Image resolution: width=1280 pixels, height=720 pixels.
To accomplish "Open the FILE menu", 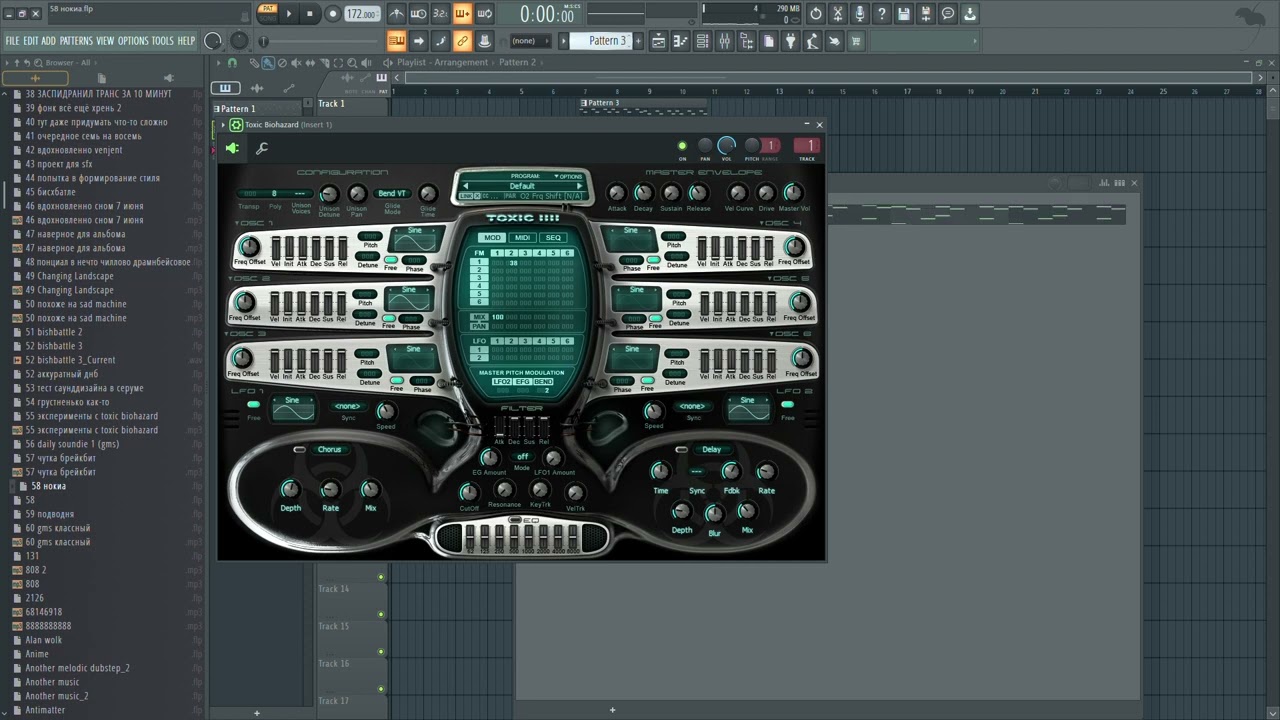I will coord(12,41).
